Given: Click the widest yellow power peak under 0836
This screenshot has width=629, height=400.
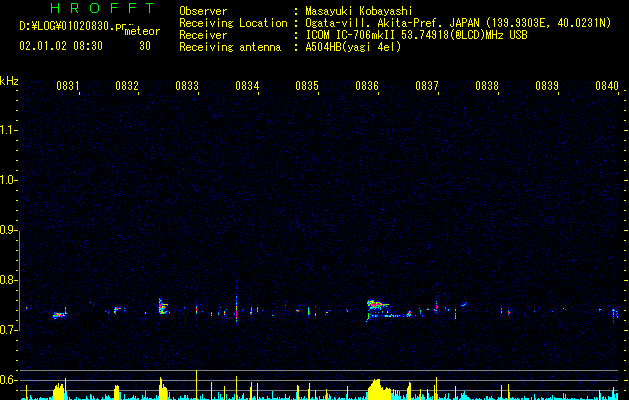Looking at the screenshot, I should pyautogui.click(x=379, y=390).
